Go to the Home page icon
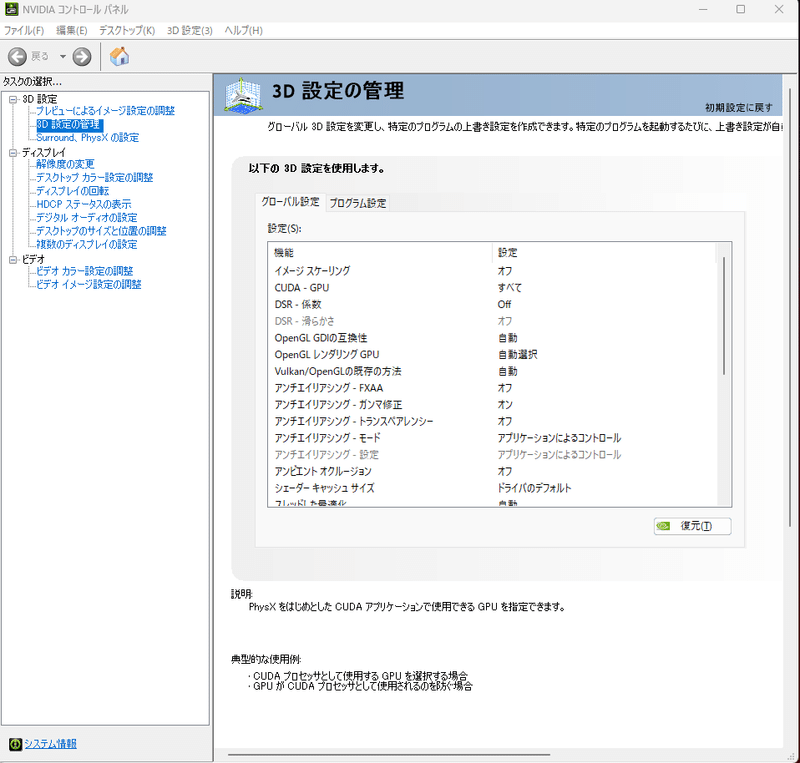This screenshot has width=800, height=763. pos(119,56)
